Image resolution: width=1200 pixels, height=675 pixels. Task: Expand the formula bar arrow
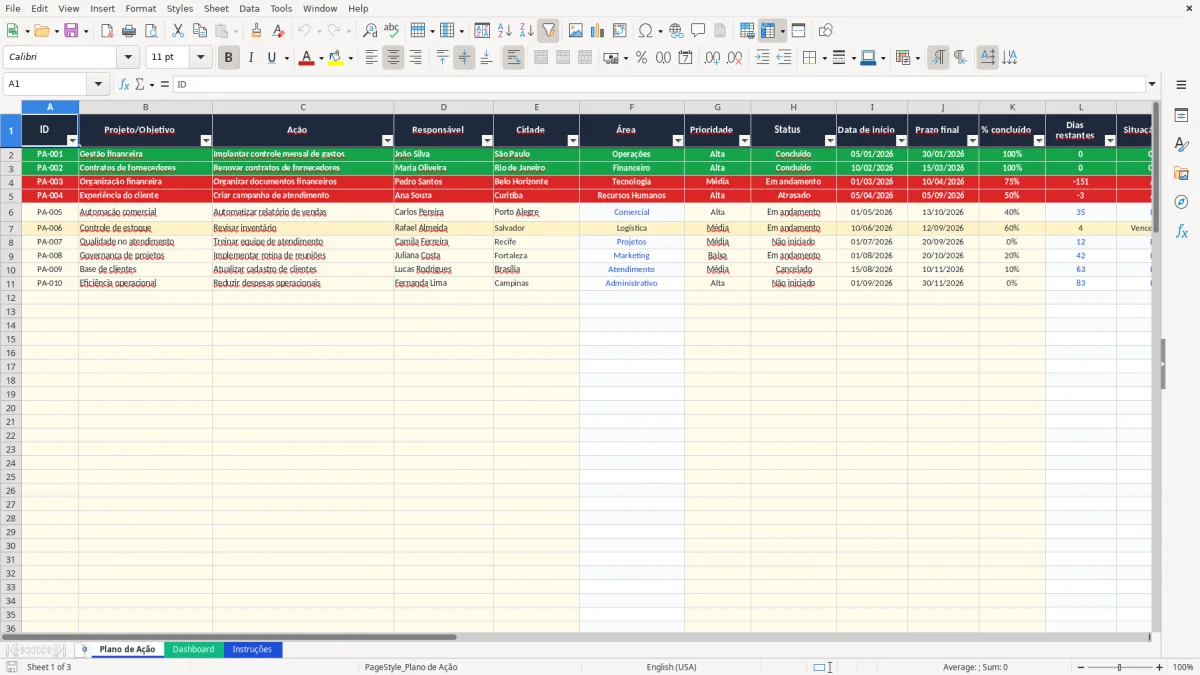click(x=1152, y=85)
